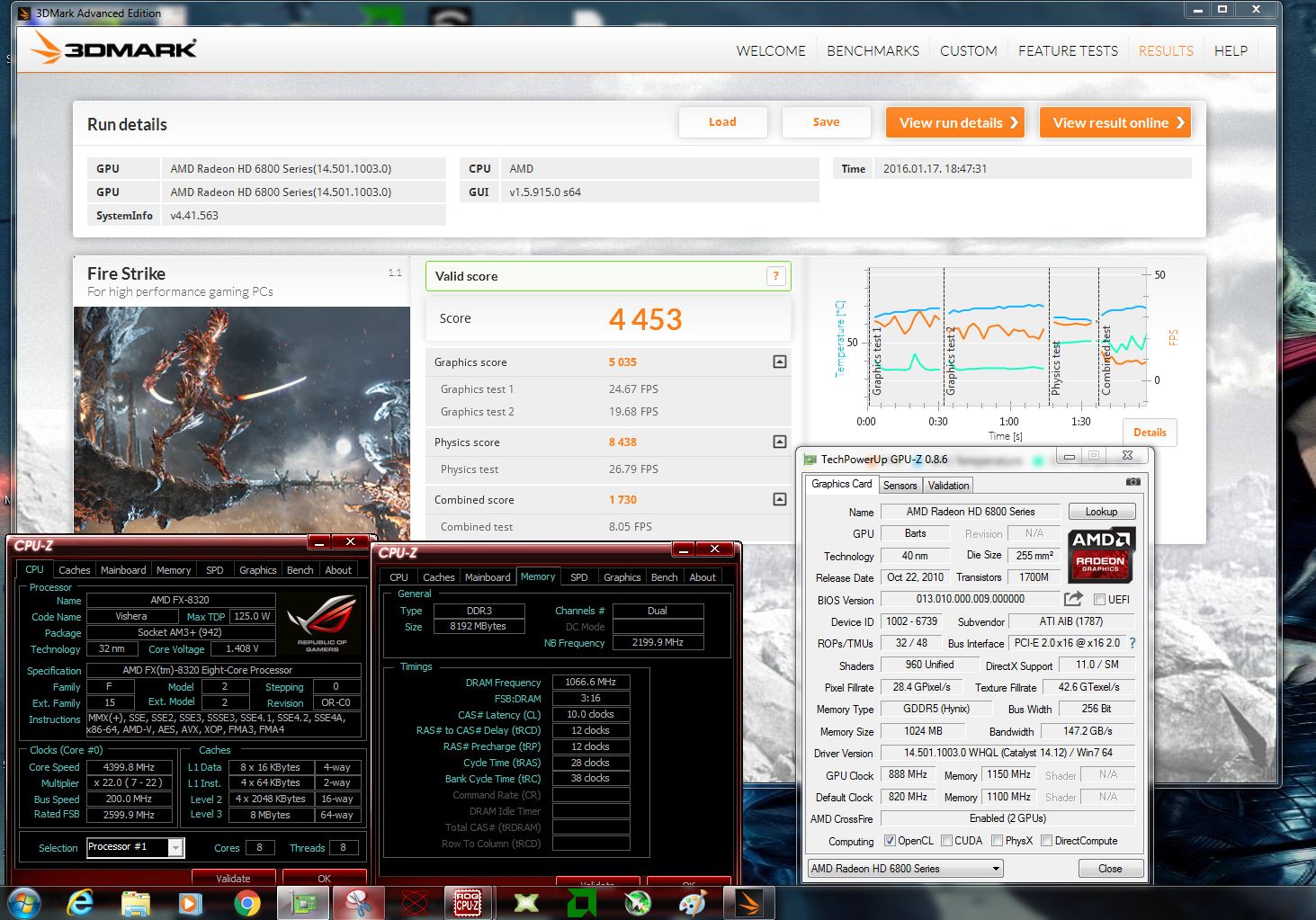Screen dimensions: 1316x920
Task: Click View run details button
Action: pos(957,122)
